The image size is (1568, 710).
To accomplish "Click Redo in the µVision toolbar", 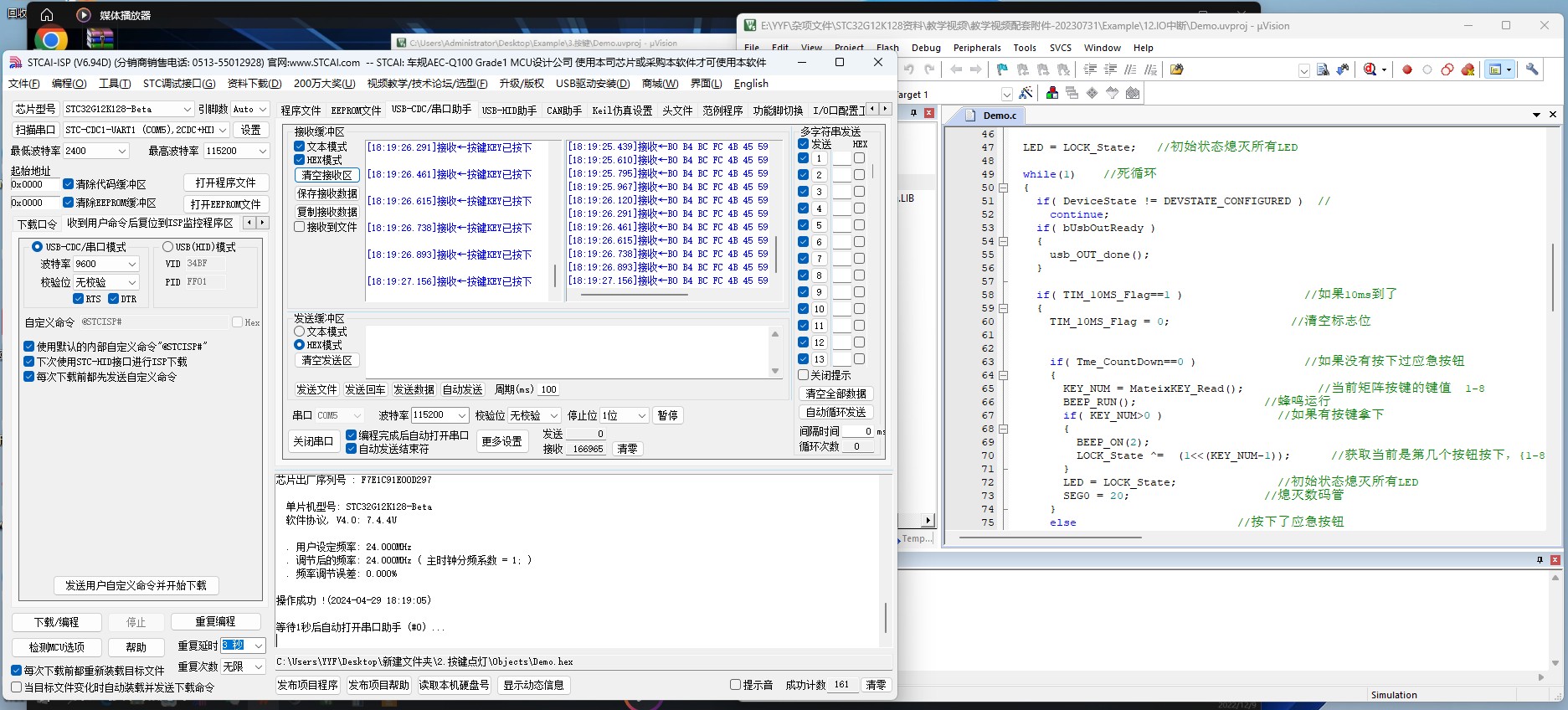I will tap(929, 69).
